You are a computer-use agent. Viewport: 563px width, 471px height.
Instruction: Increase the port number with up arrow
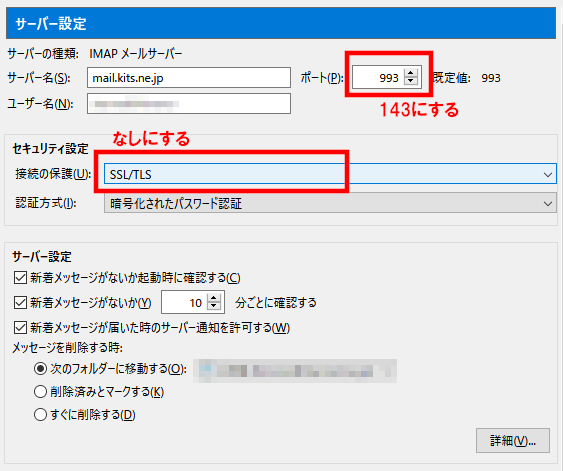pos(410,73)
